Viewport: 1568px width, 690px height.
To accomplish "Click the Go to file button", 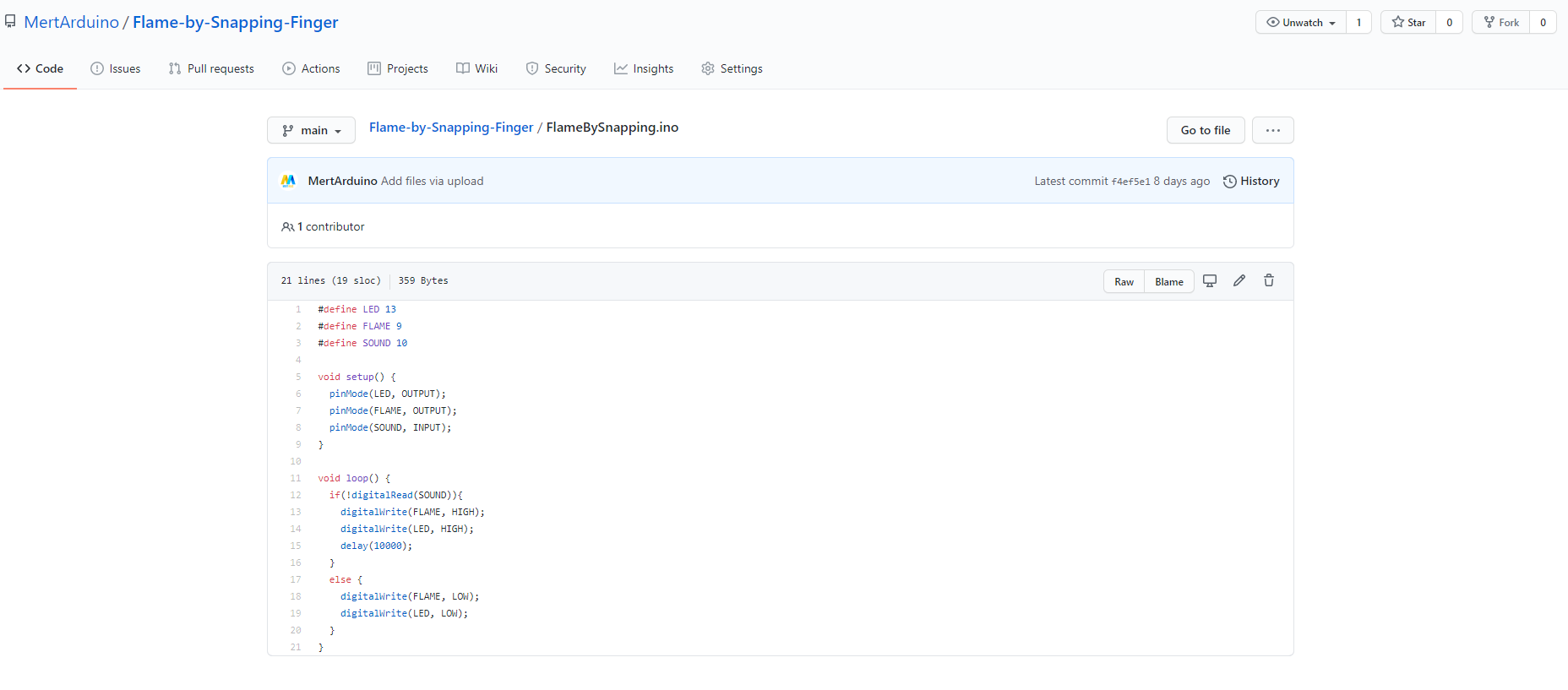I will click(1206, 130).
